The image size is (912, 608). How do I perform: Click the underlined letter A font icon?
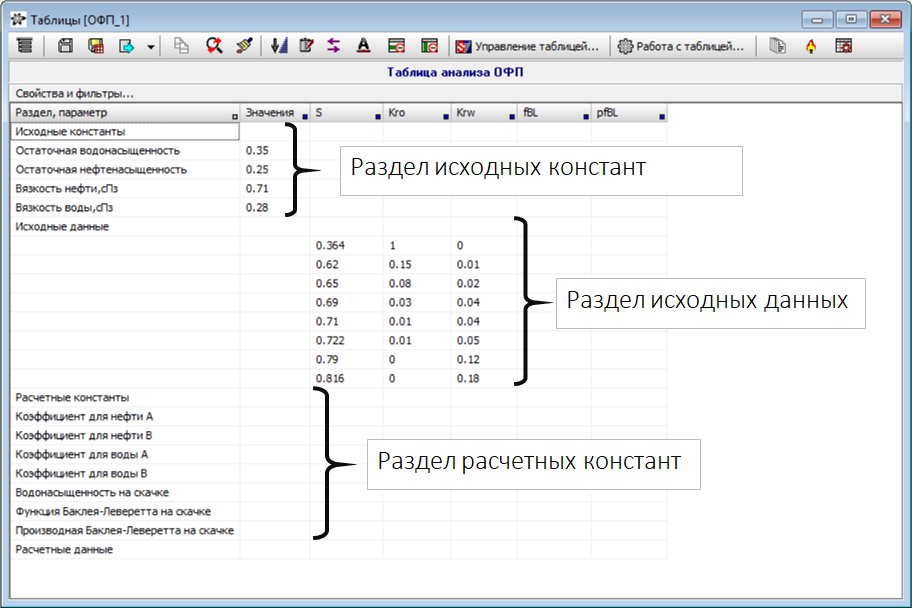364,46
